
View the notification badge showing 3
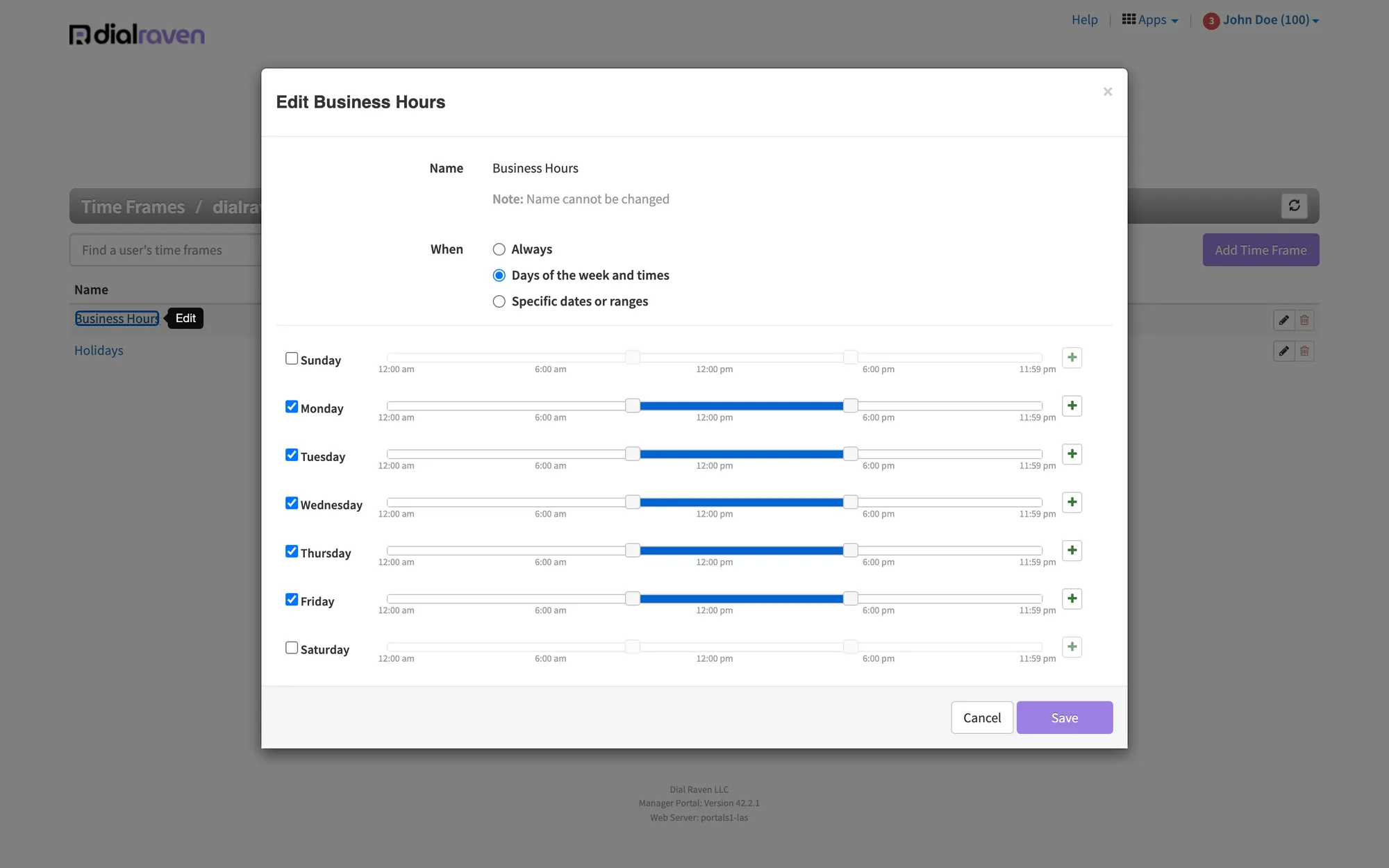click(x=1211, y=21)
